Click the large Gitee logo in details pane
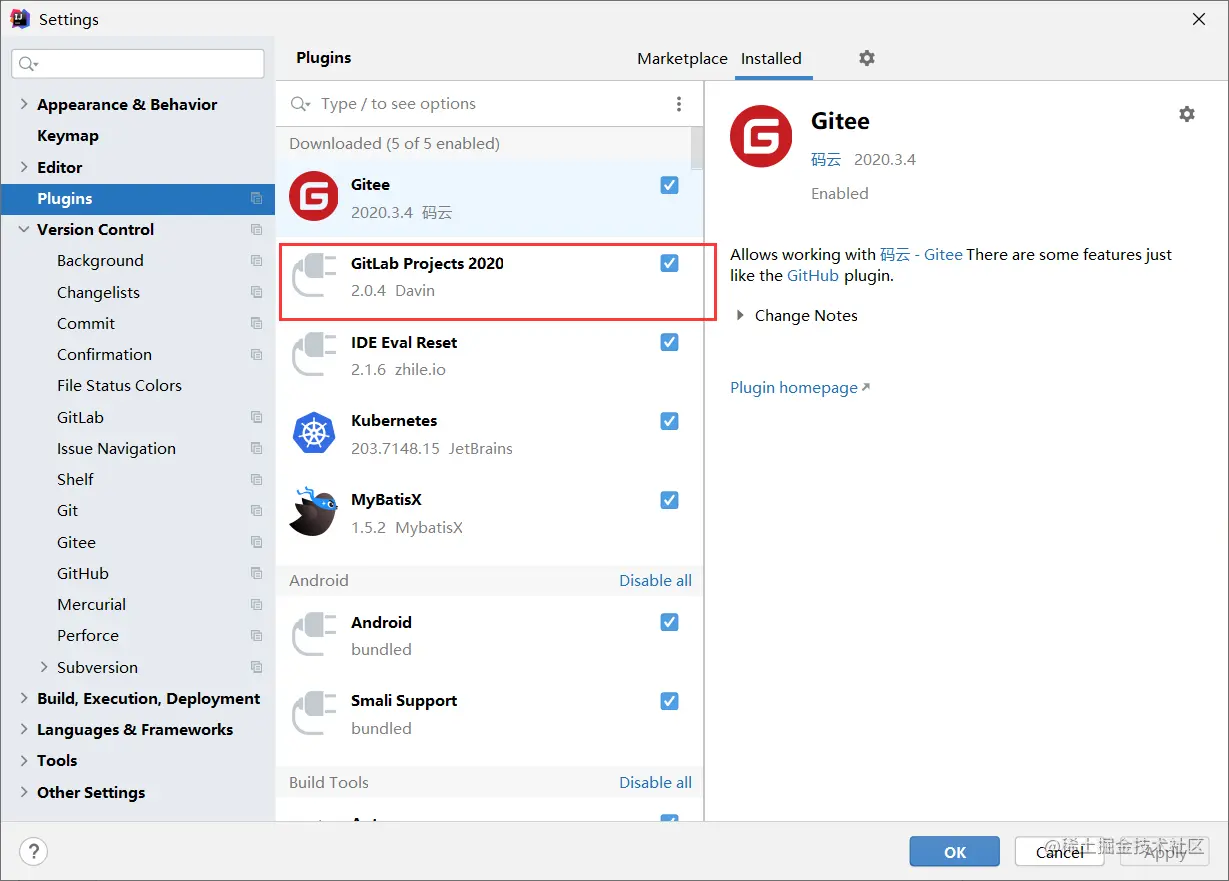The width and height of the screenshot is (1229, 881). coord(761,137)
